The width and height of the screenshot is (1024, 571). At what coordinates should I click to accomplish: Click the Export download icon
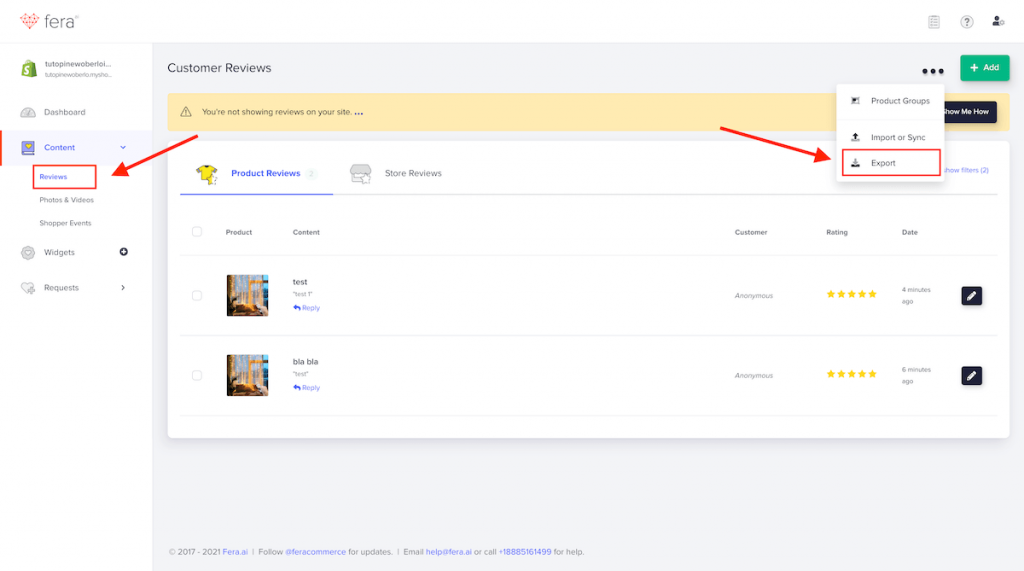(x=856, y=163)
